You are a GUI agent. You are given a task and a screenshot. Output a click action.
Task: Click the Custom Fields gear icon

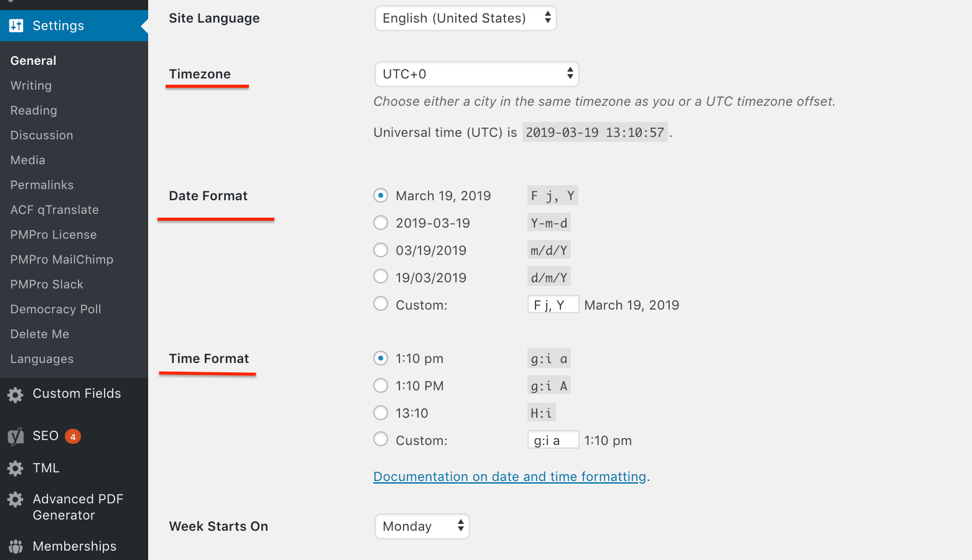click(x=15, y=394)
